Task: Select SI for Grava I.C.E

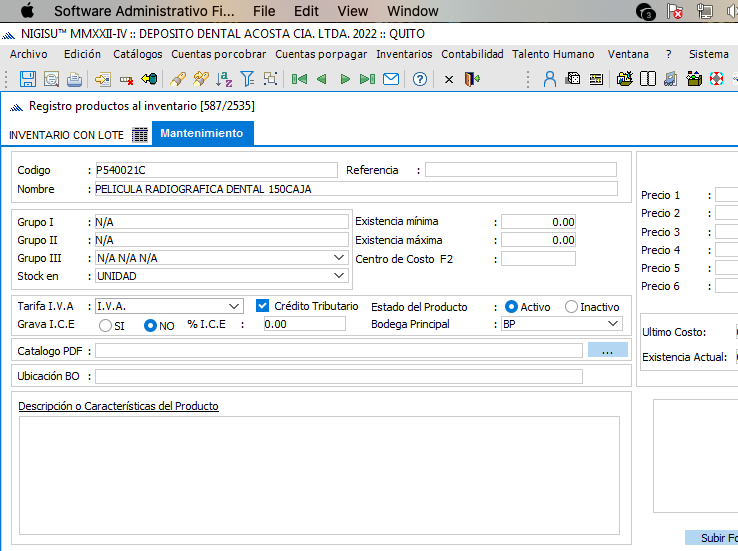Action: pos(105,325)
